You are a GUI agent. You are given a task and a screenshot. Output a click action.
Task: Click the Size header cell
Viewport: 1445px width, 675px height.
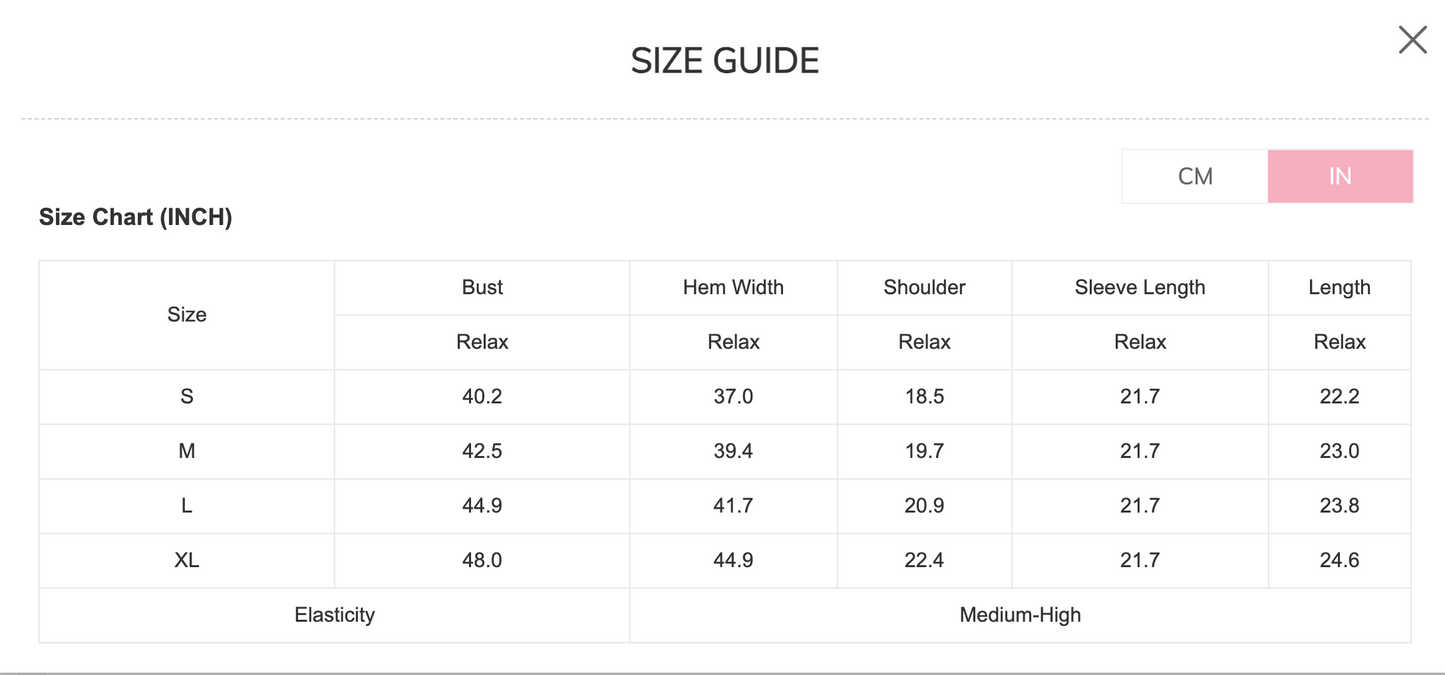tap(187, 315)
